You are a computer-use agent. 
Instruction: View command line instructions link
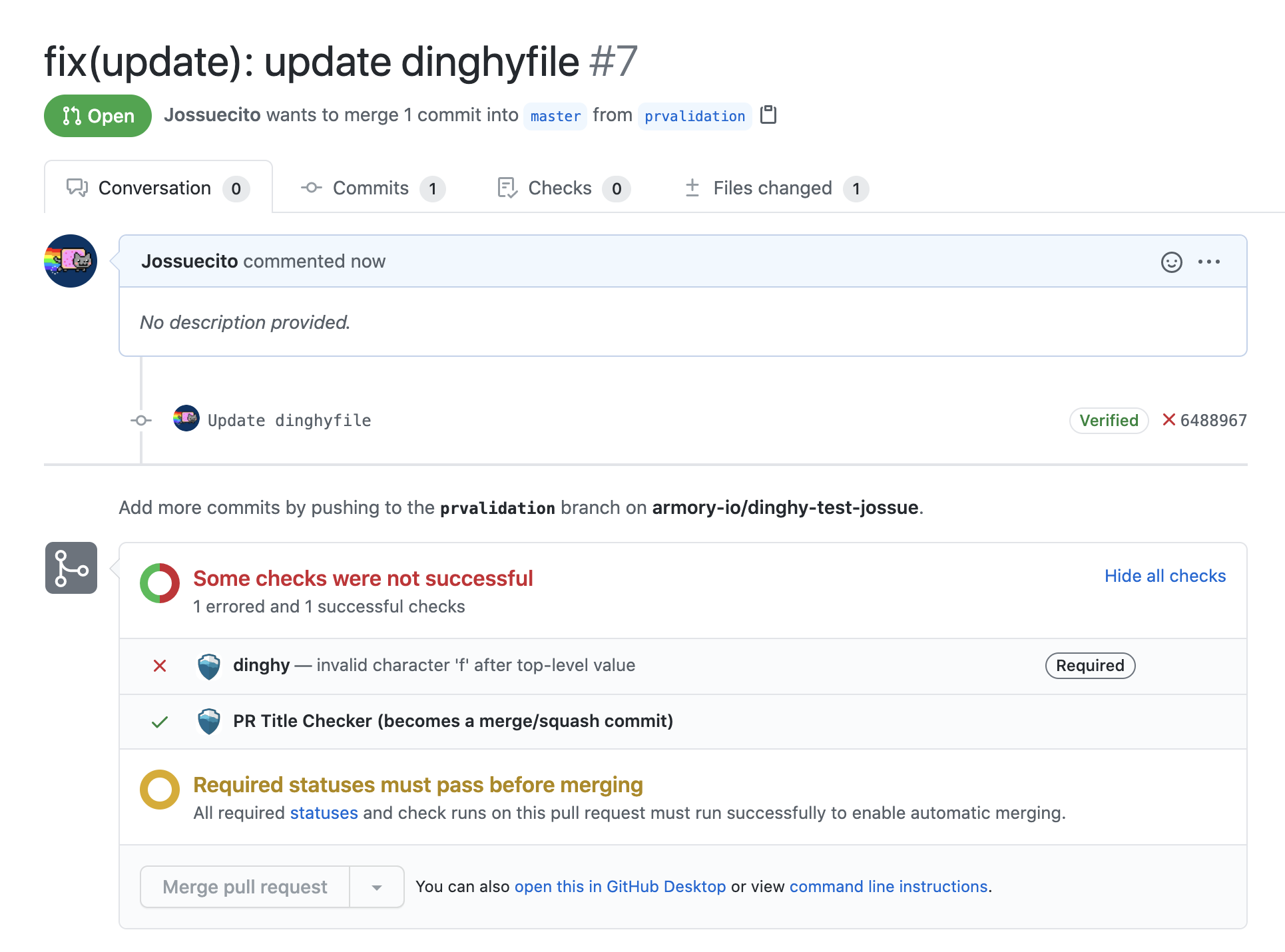pos(888,887)
